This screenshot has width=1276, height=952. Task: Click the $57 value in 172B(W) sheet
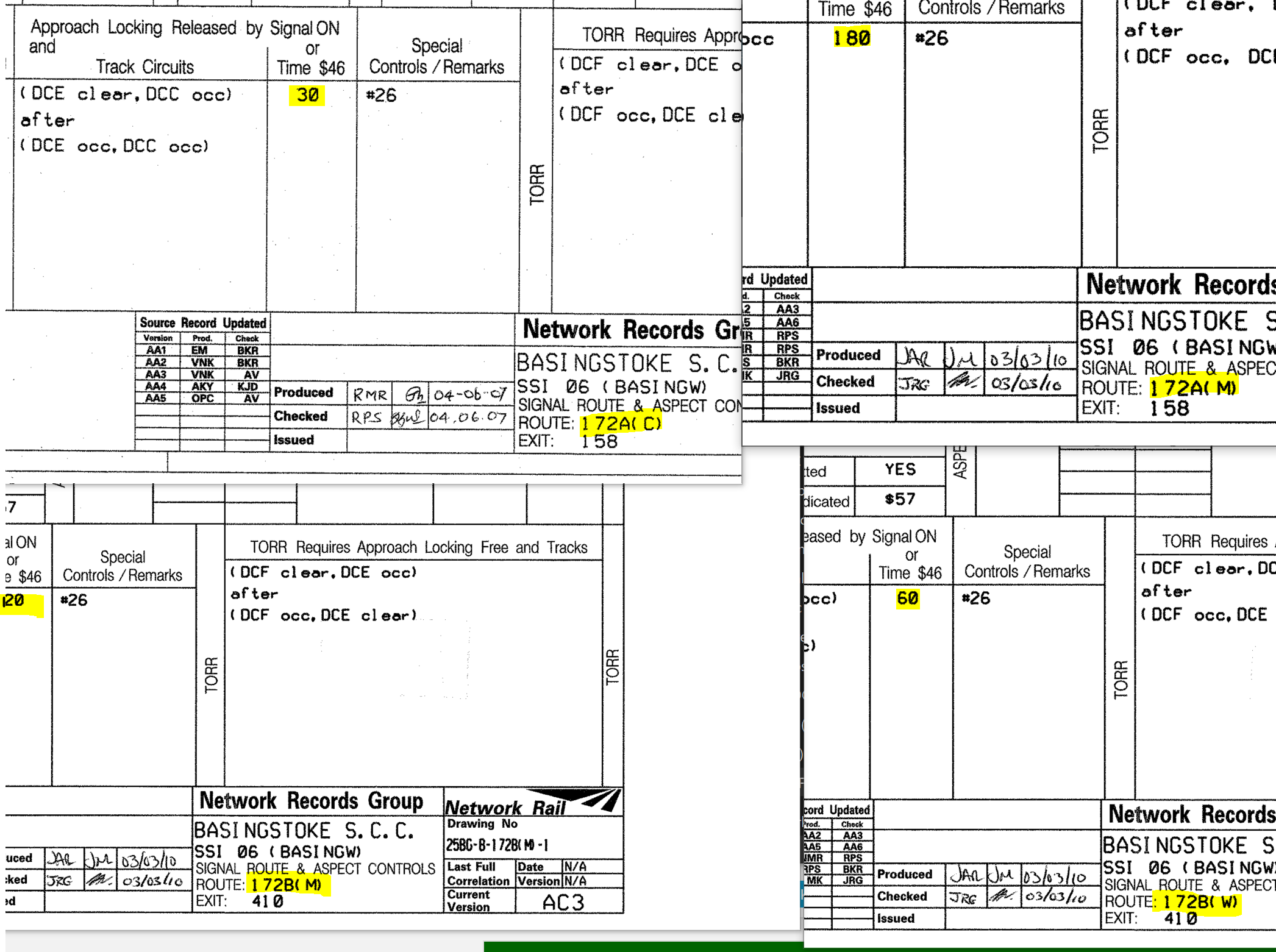click(900, 500)
